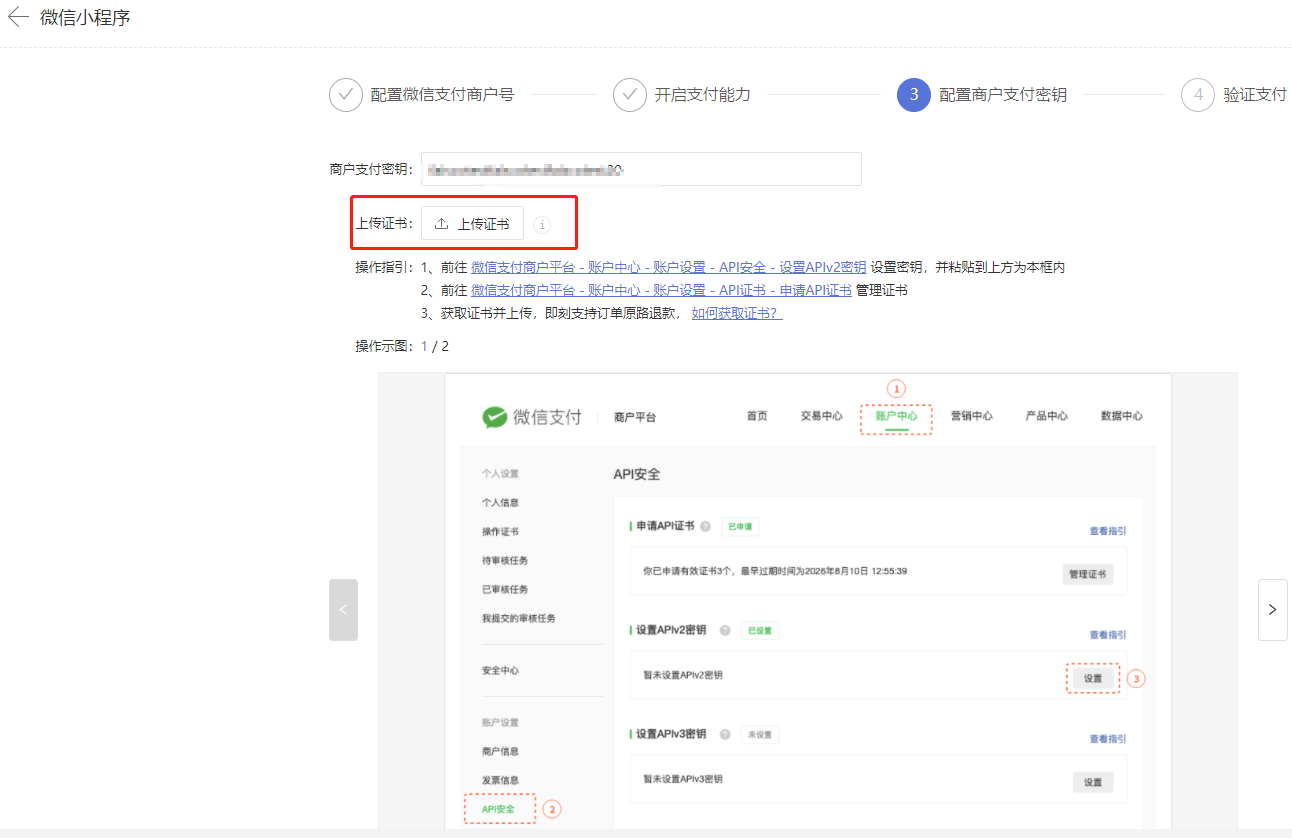
Task: Click the back arrow beside 微信小程序
Action: tap(18, 17)
